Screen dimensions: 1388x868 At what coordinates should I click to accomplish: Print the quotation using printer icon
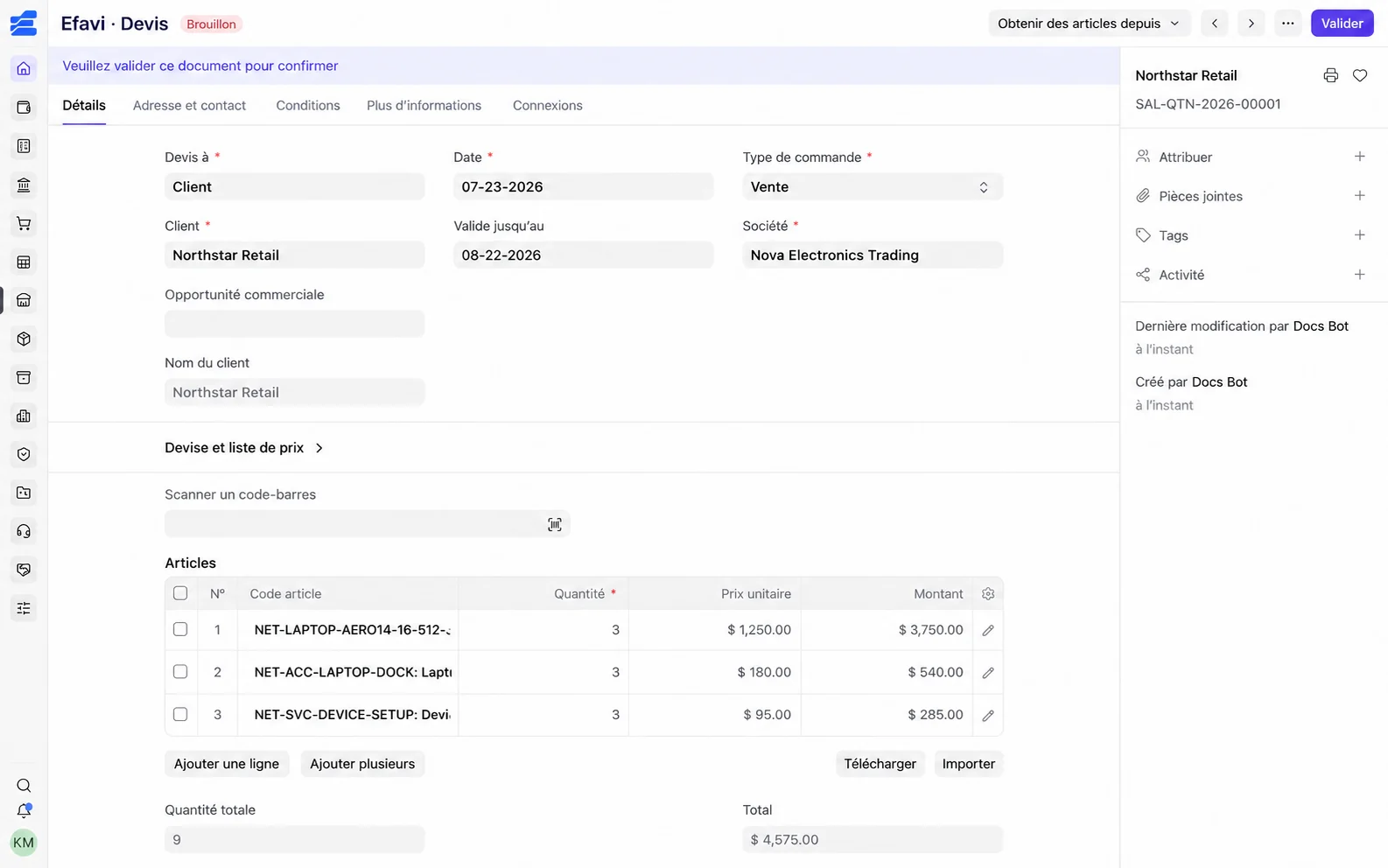coord(1330,75)
